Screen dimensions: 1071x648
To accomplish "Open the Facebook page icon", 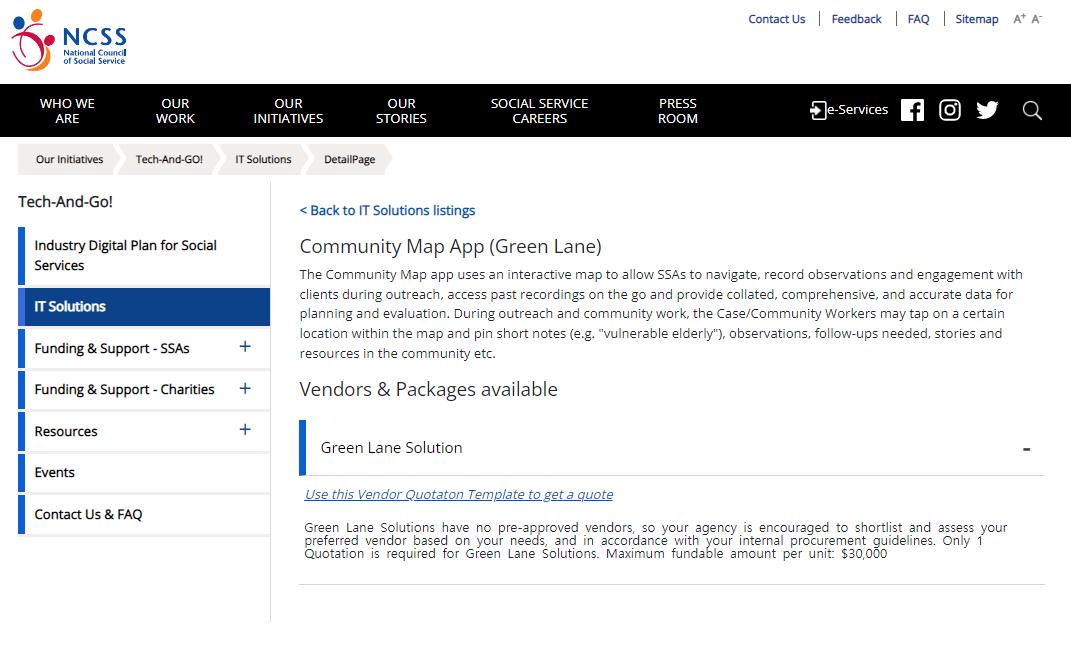I will 912,110.
